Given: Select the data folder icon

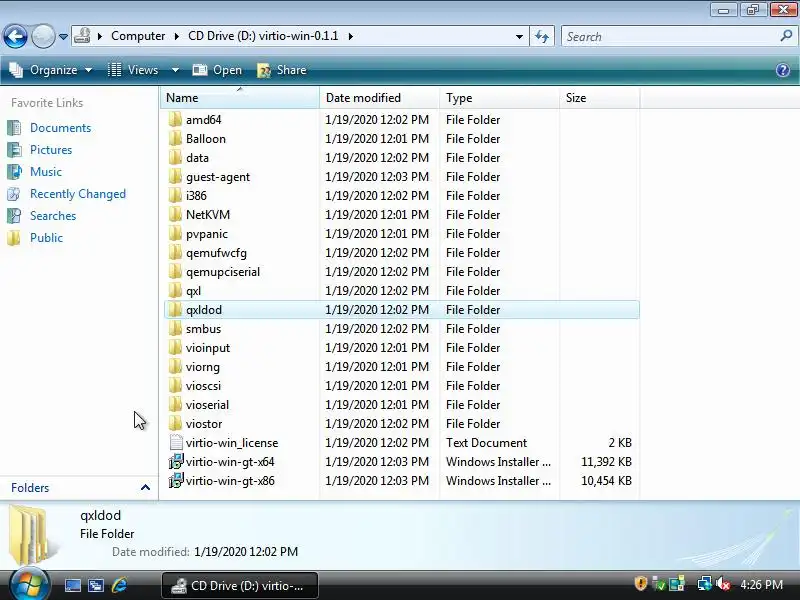Looking at the screenshot, I should pyautogui.click(x=175, y=158).
